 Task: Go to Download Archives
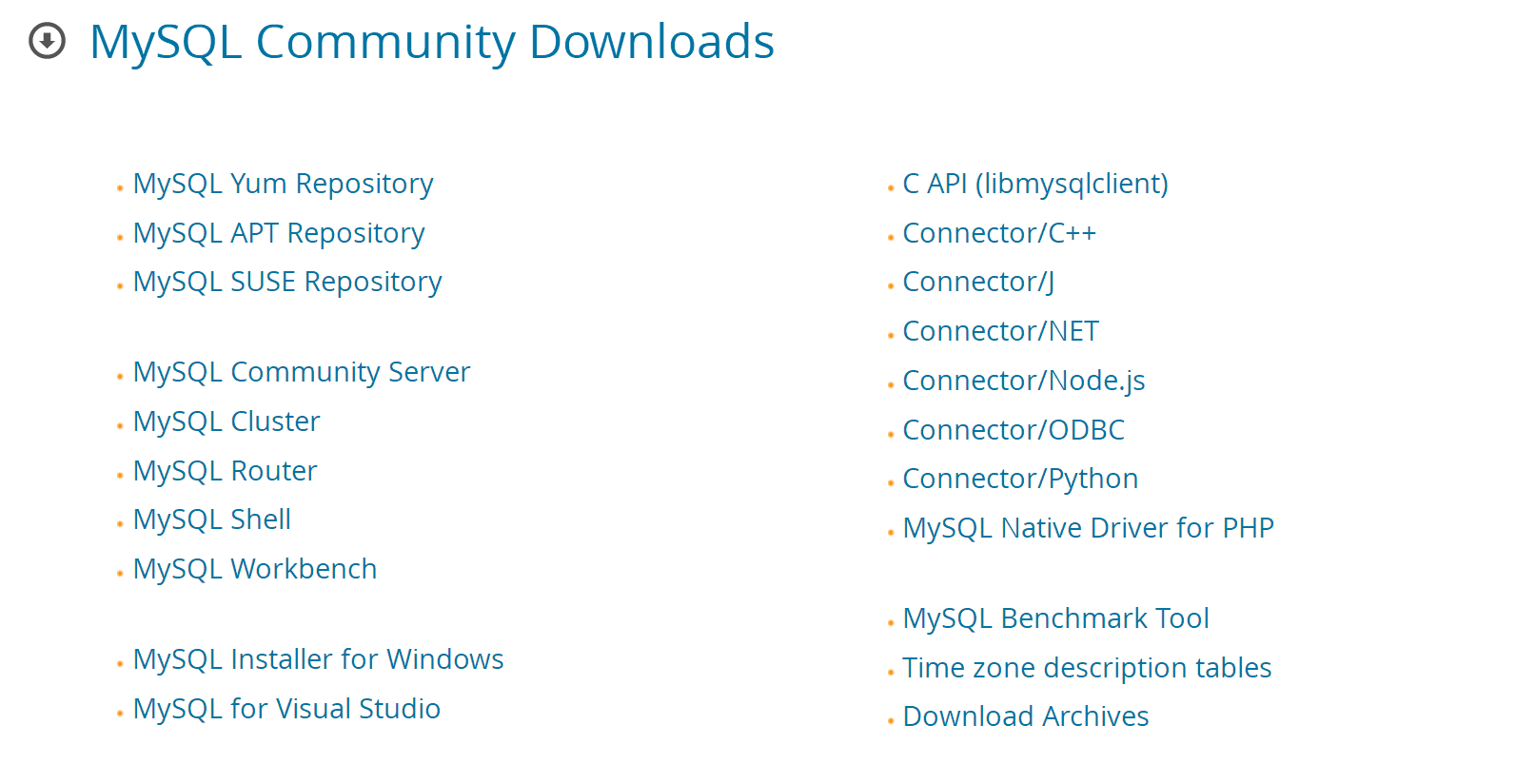[x=1026, y=716]
